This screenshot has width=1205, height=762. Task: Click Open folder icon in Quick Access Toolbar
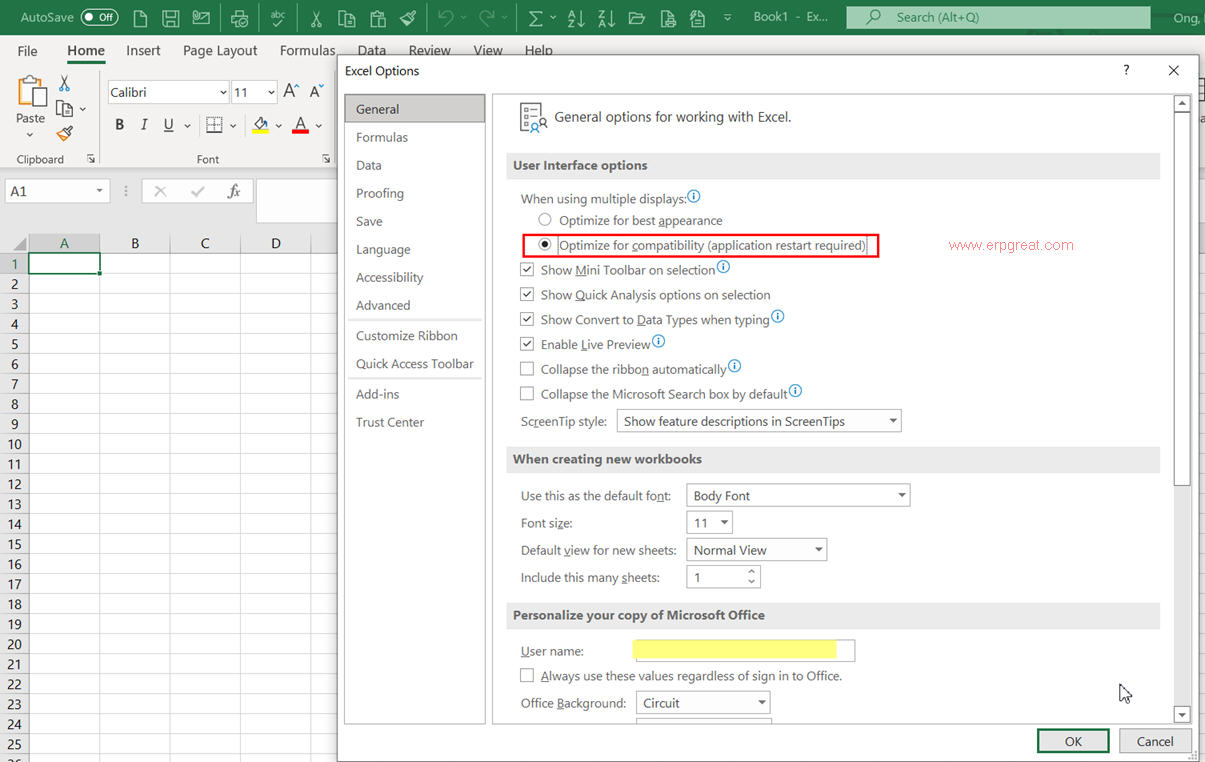click(x=637, y=18)
